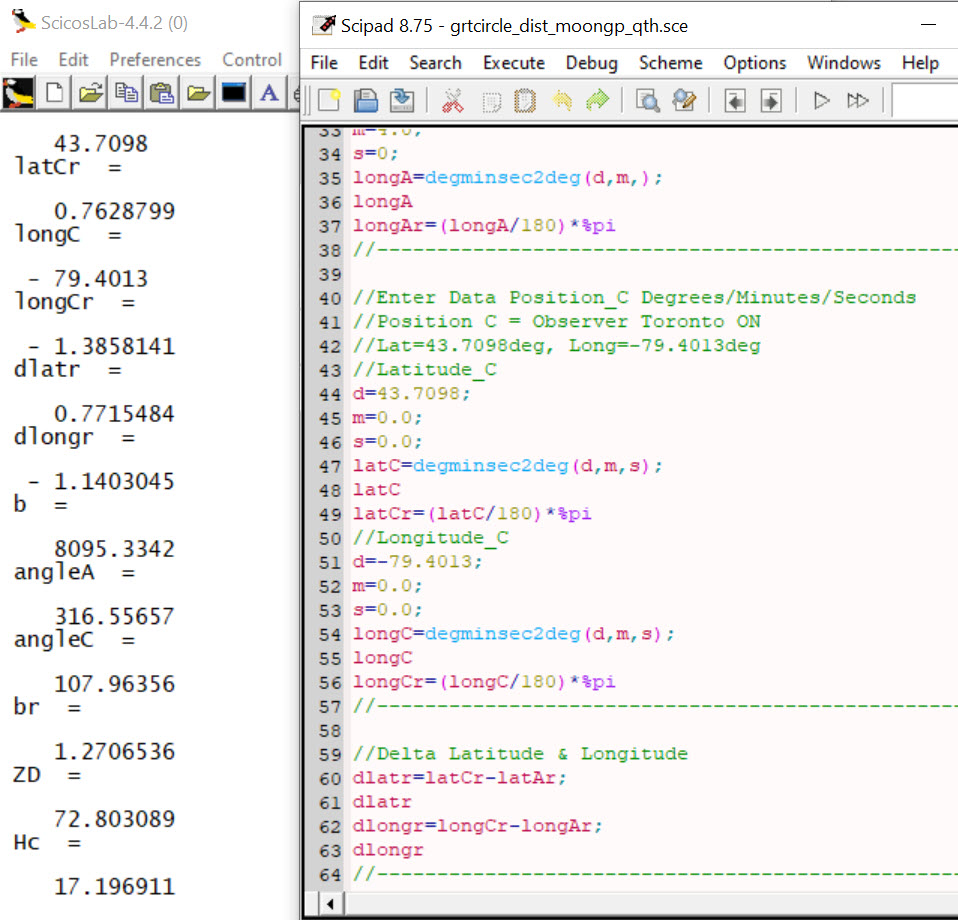The image size is (958, 920).
Task: Redo with the green arrow icon
Action: pos(597,101)
